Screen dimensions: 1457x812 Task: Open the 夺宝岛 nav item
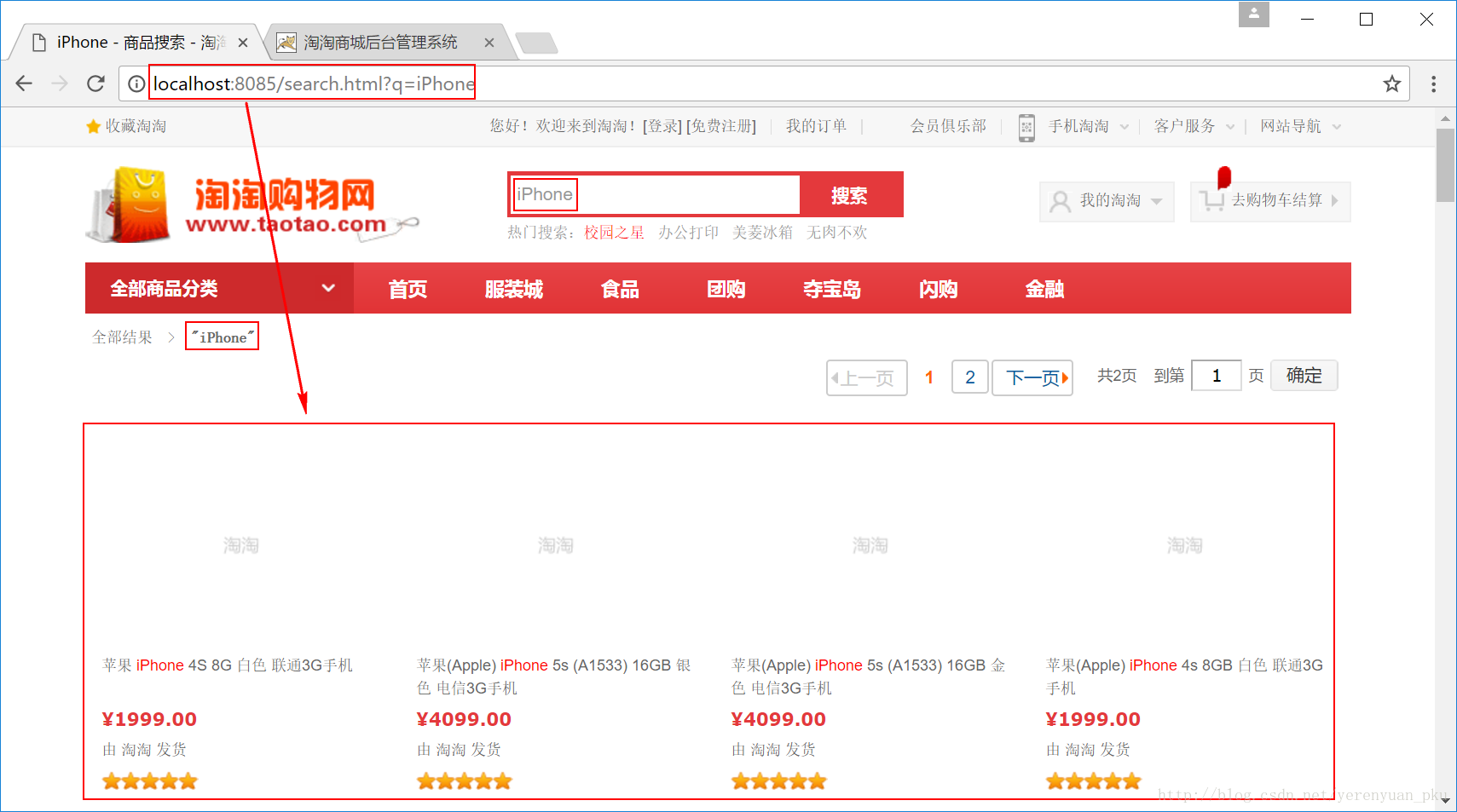pos(832,289)
